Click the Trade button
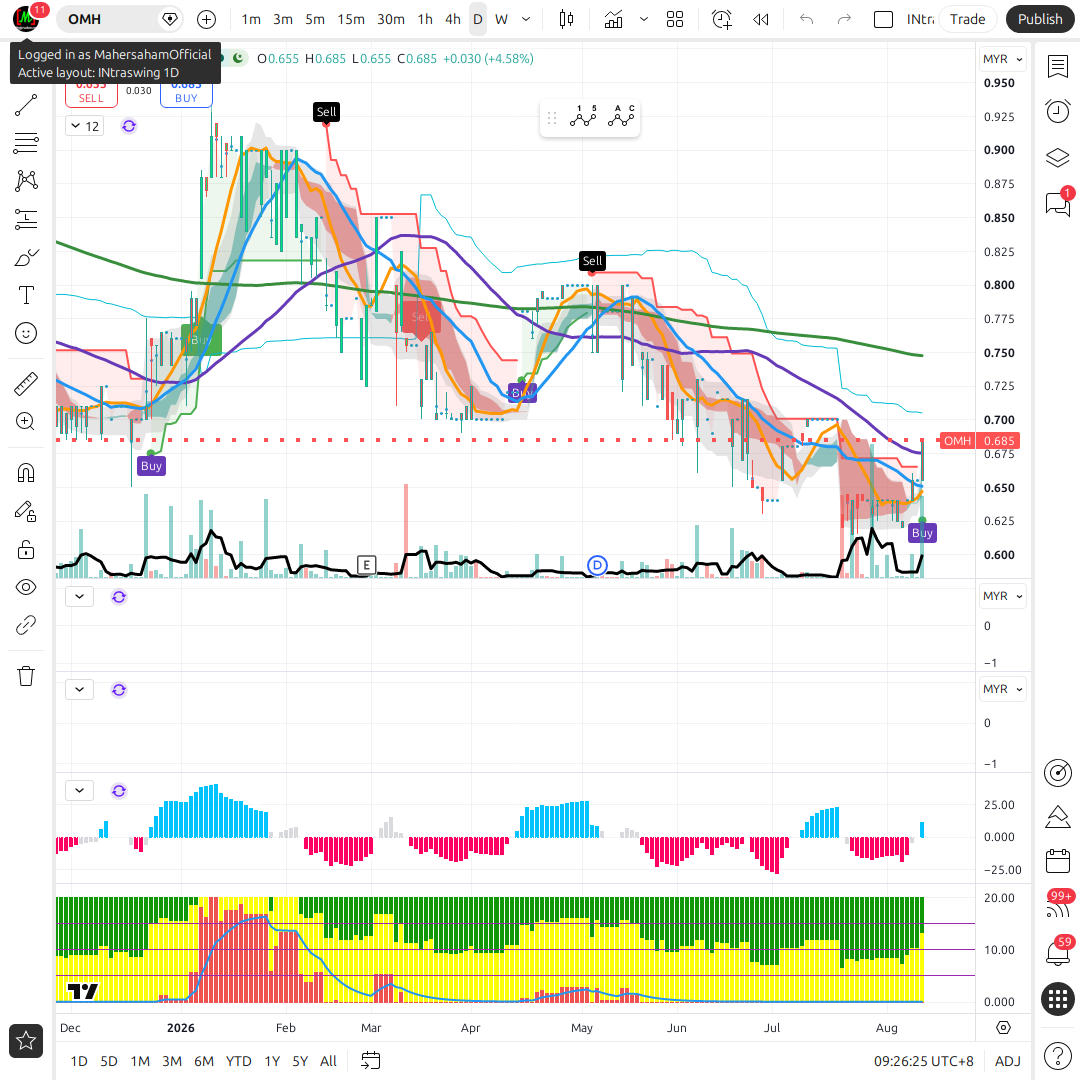 [x=967, y=19]
